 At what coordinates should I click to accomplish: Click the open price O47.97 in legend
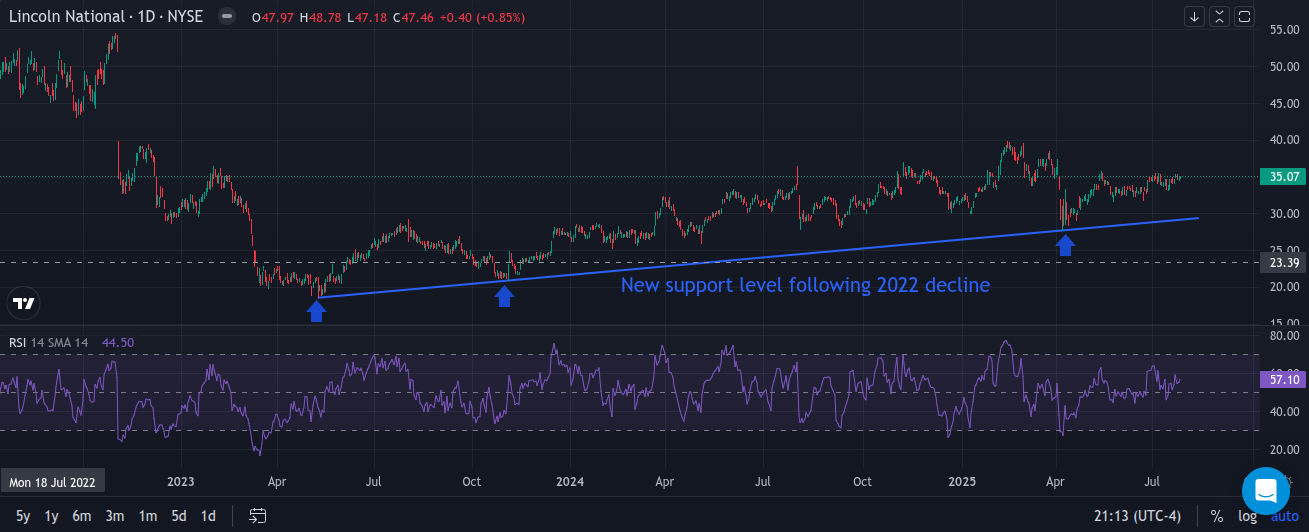273,18
